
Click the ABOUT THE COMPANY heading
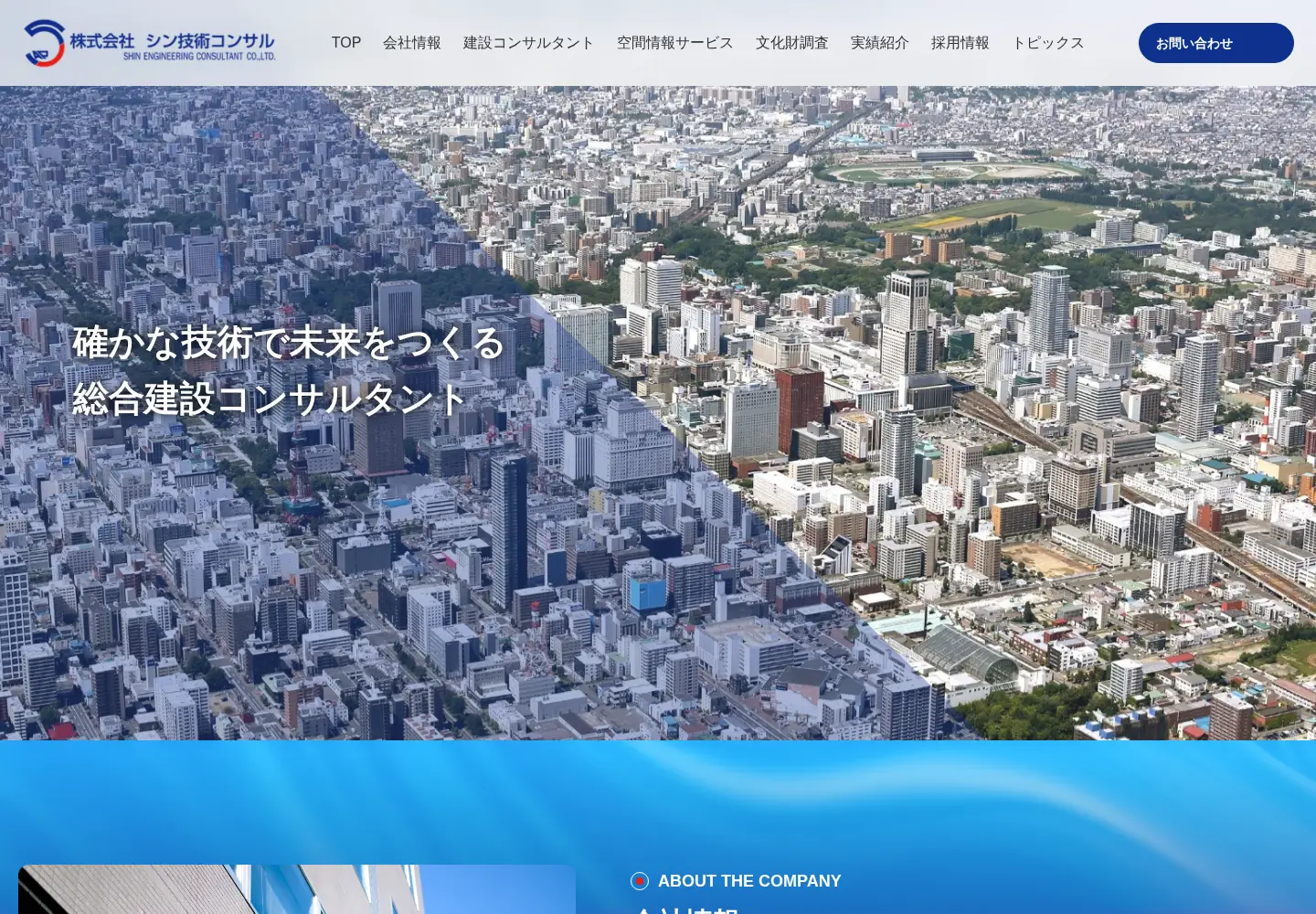click(x=749, y=881)
